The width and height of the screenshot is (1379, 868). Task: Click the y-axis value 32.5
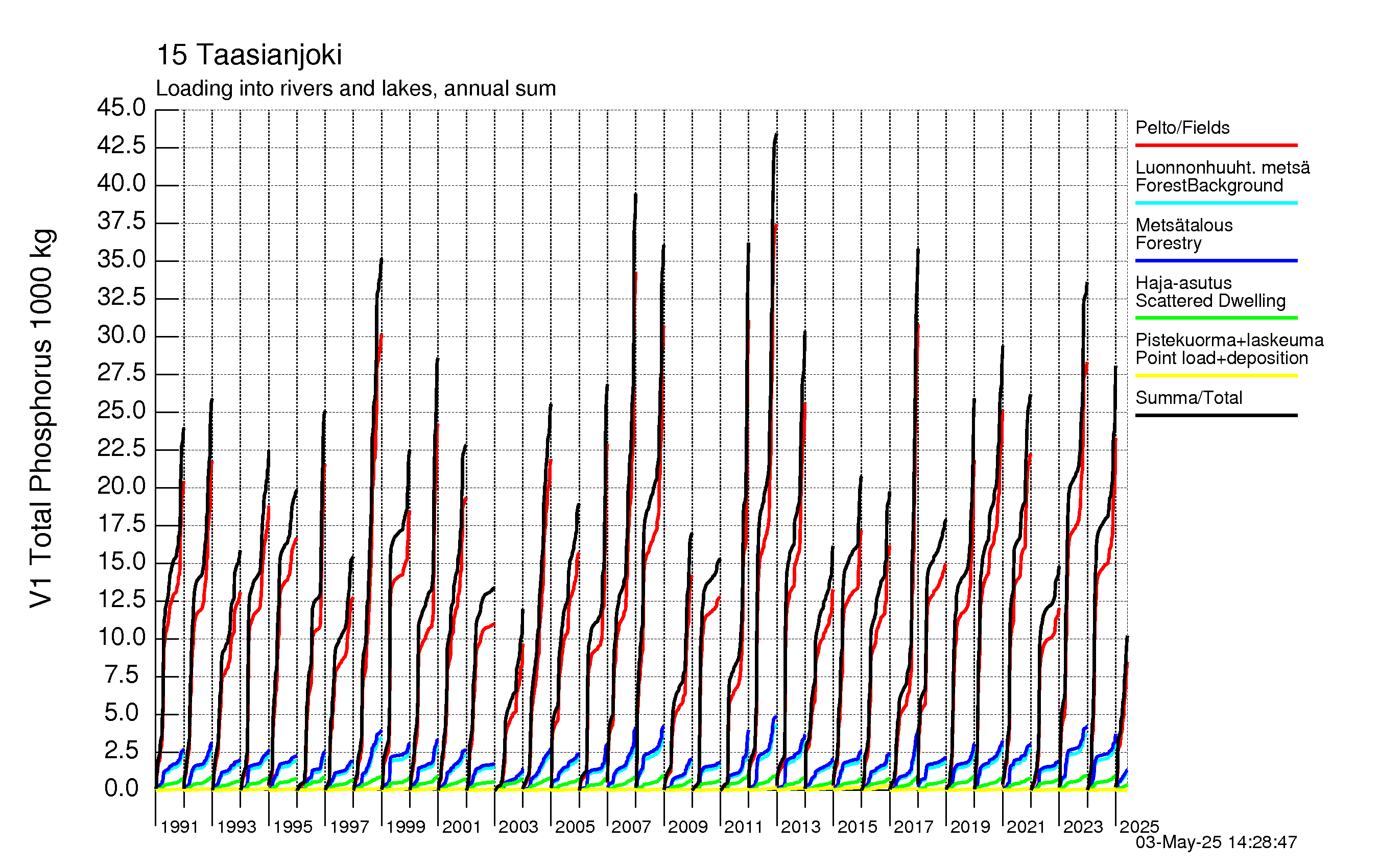point(122,297)
